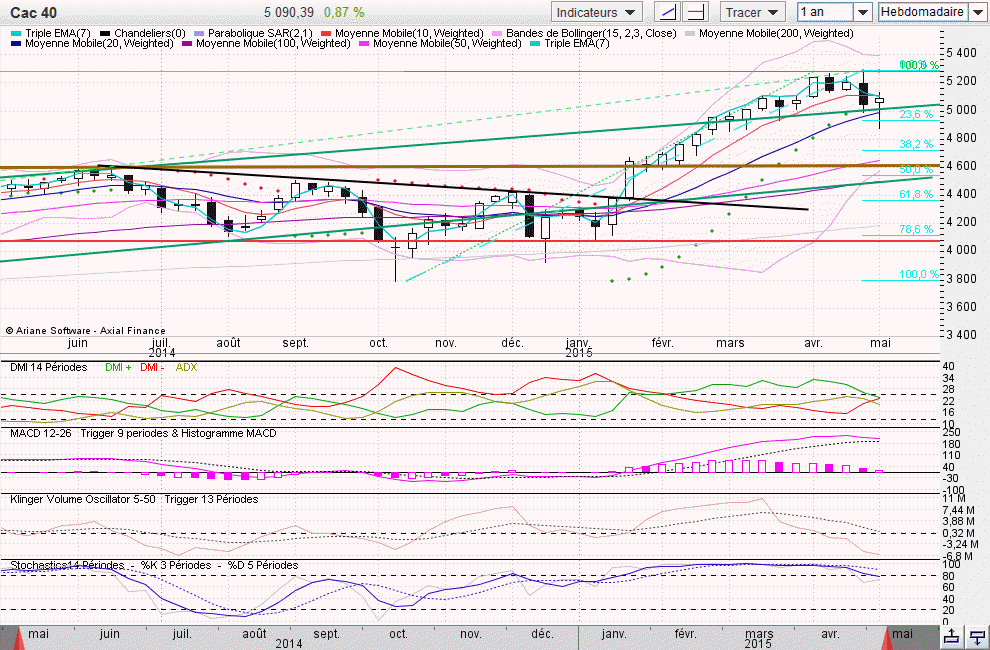
Task: Click the move-panel-down icon at bottom right
Action: click(x=977, y=637)
